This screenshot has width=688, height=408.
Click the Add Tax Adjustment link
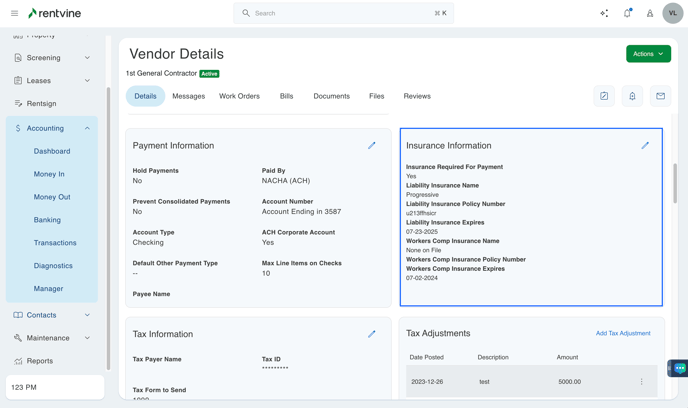point(622,333)
